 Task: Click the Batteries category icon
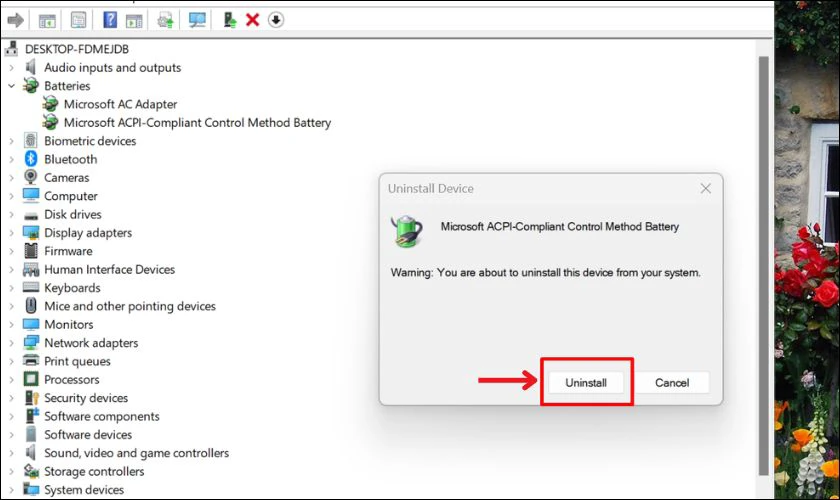tap(31, 85)
